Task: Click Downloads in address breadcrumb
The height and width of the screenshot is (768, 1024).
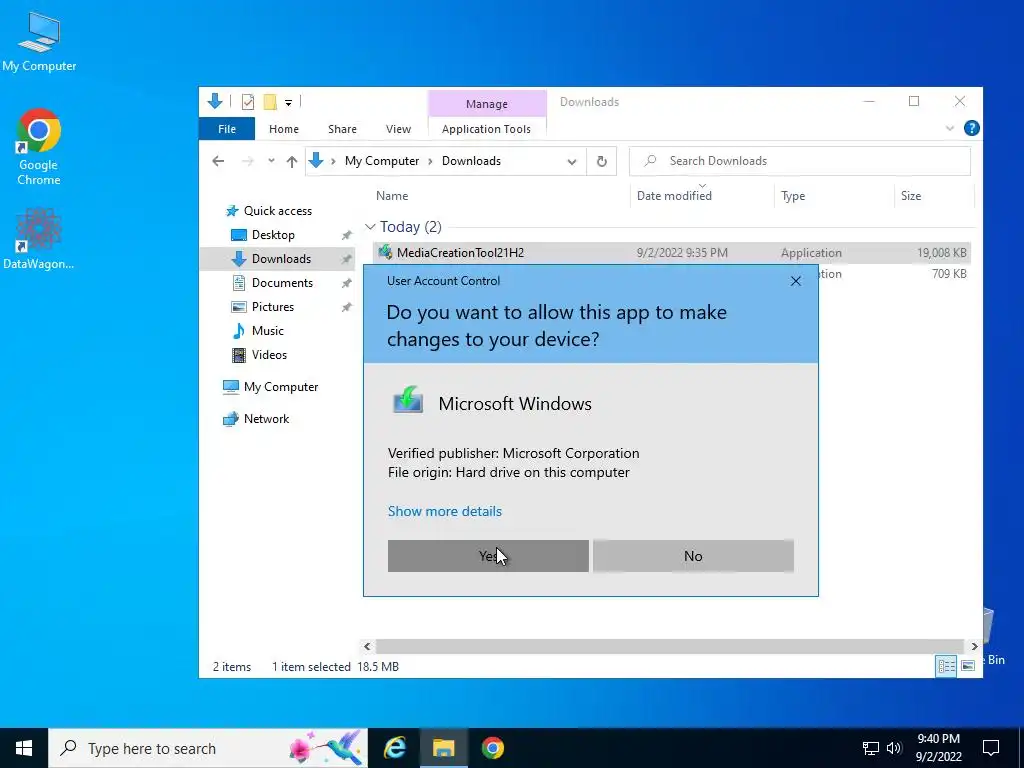Action: click(471, 161)
